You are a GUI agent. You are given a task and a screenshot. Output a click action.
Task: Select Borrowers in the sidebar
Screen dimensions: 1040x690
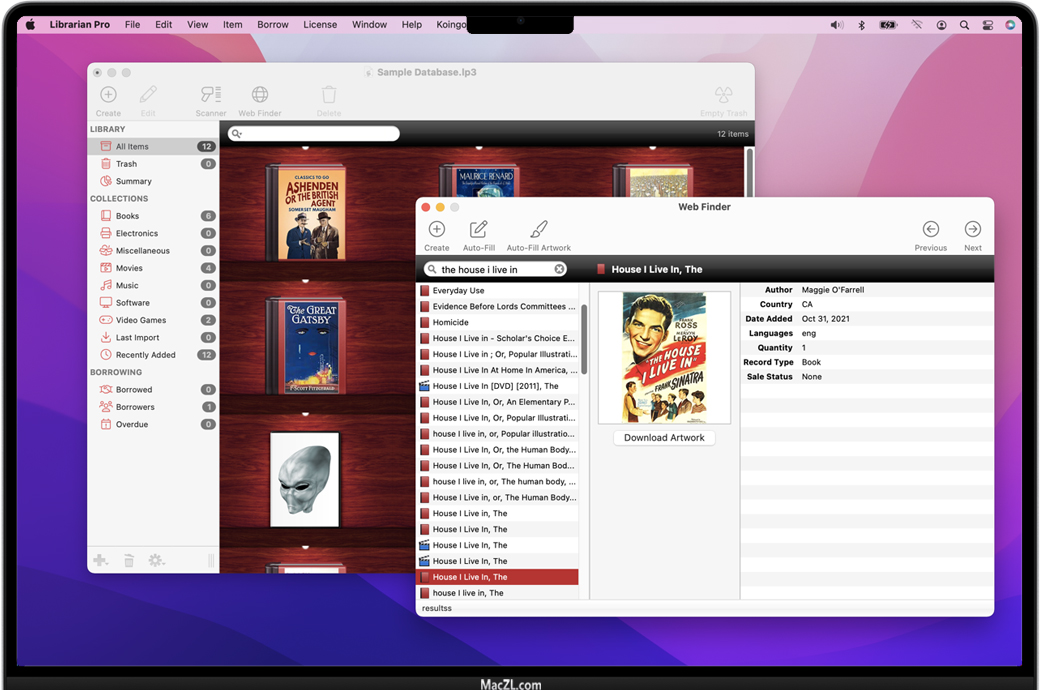(x=135, y=407)
